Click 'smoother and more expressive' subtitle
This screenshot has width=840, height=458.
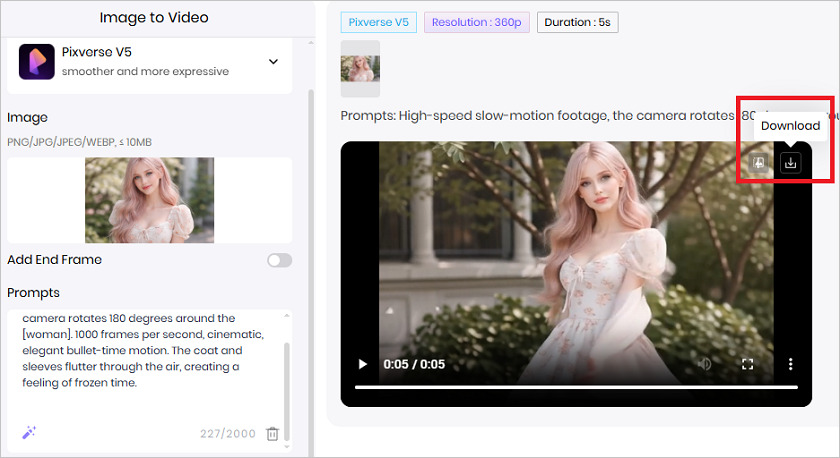coord(145,71)
